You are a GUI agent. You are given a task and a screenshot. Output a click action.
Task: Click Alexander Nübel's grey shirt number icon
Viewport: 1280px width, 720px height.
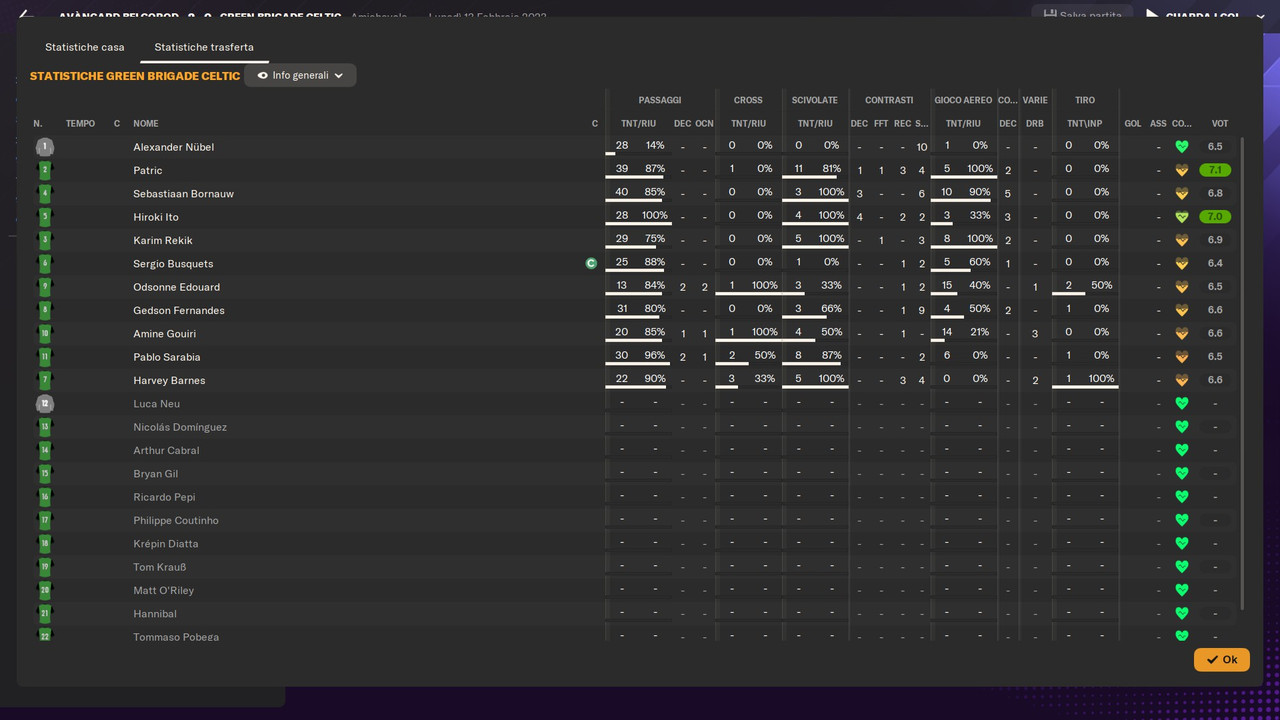pyautogui.click(x=44, y=147)
